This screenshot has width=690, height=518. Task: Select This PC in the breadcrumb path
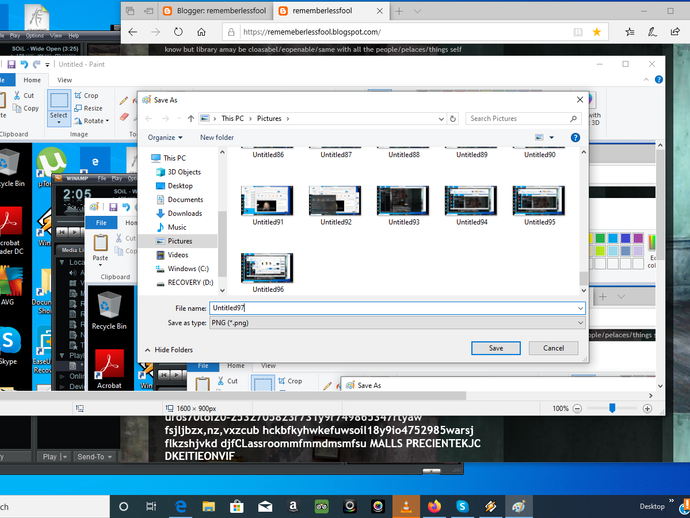(232, 118)
